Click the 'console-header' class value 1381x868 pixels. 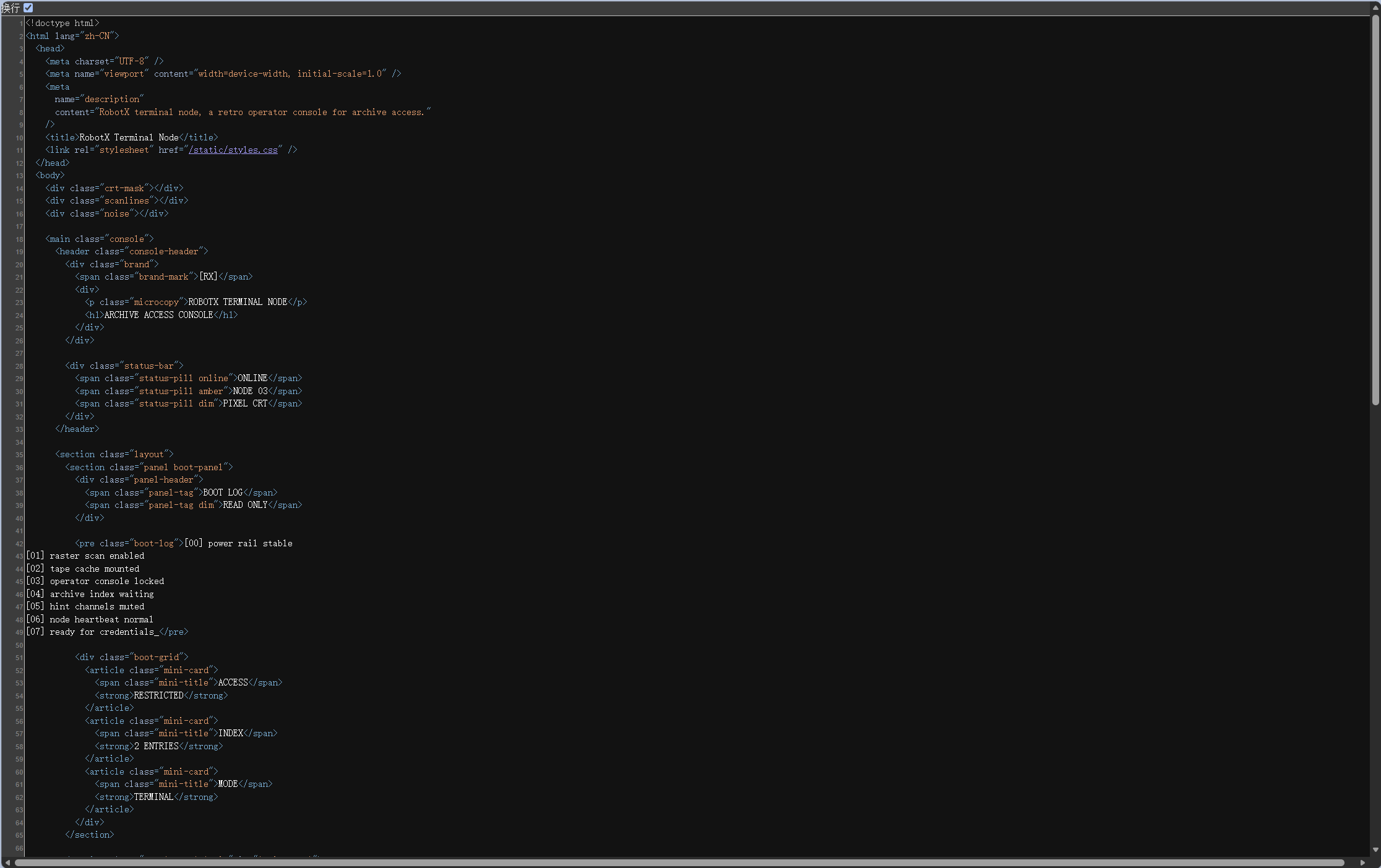(x=163, y=251)
